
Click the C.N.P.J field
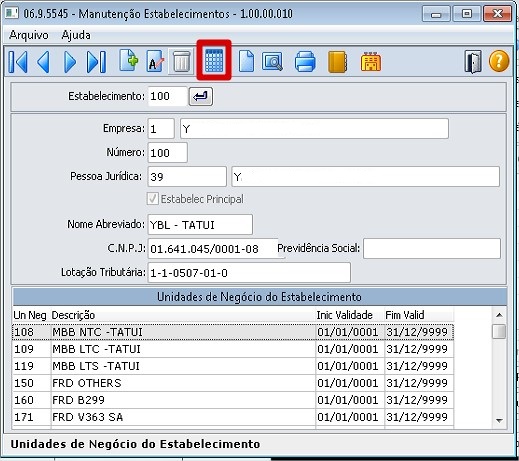213,249
